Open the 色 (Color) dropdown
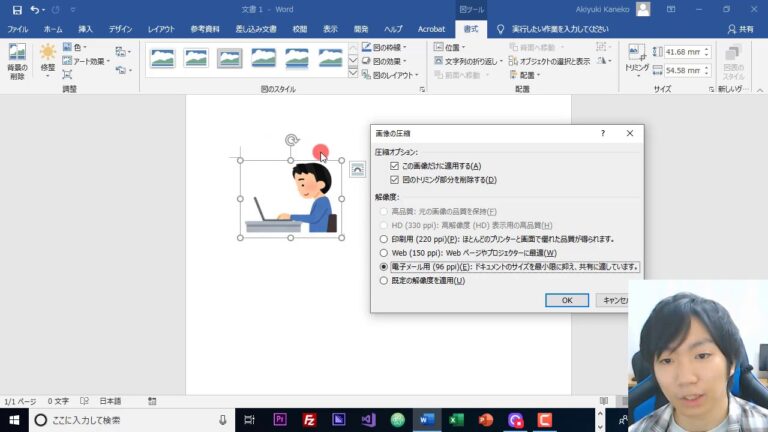This screenshot has width=768, height=432. click(75, 47)
